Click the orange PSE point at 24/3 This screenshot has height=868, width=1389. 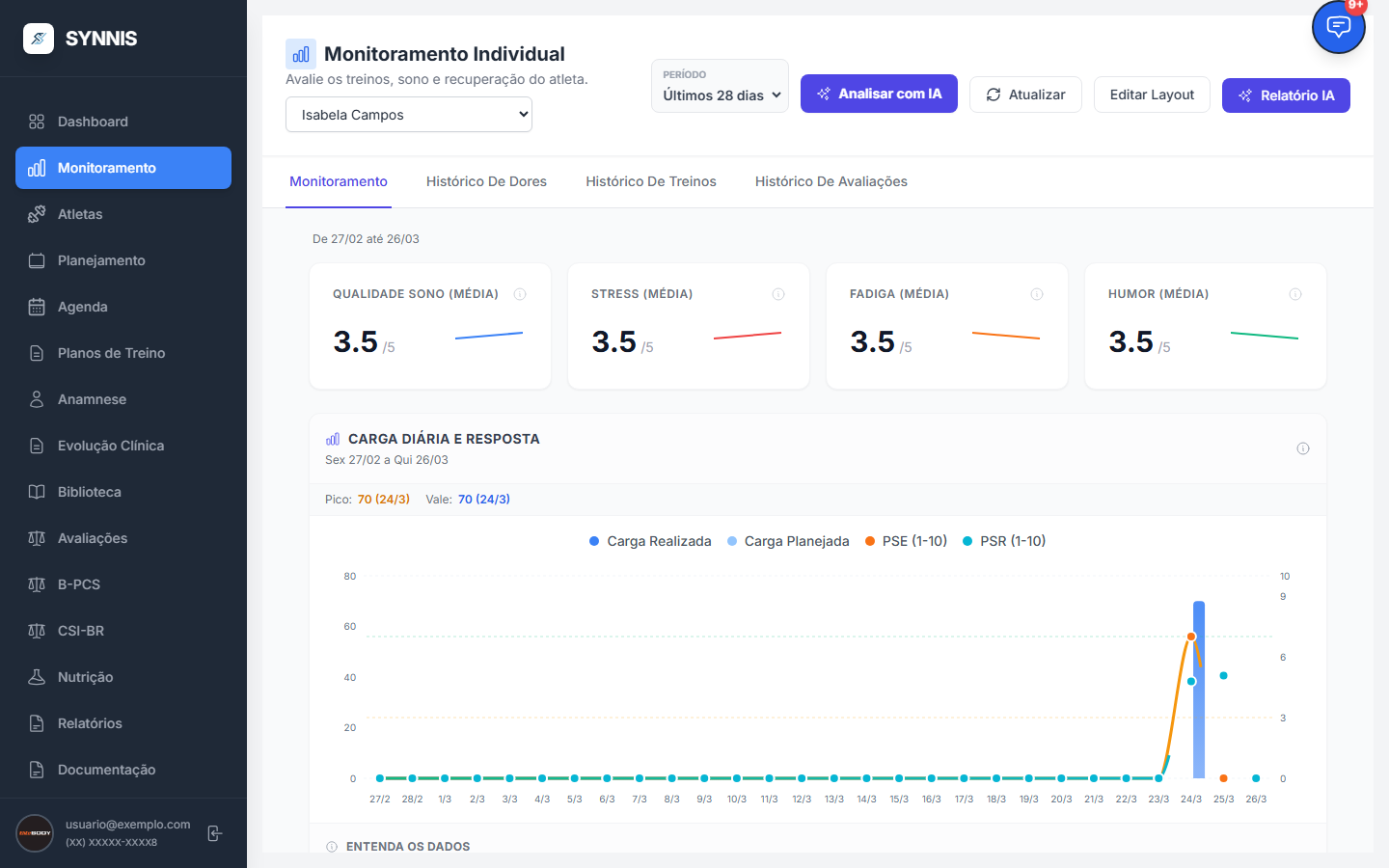[x=1191, y=637]
